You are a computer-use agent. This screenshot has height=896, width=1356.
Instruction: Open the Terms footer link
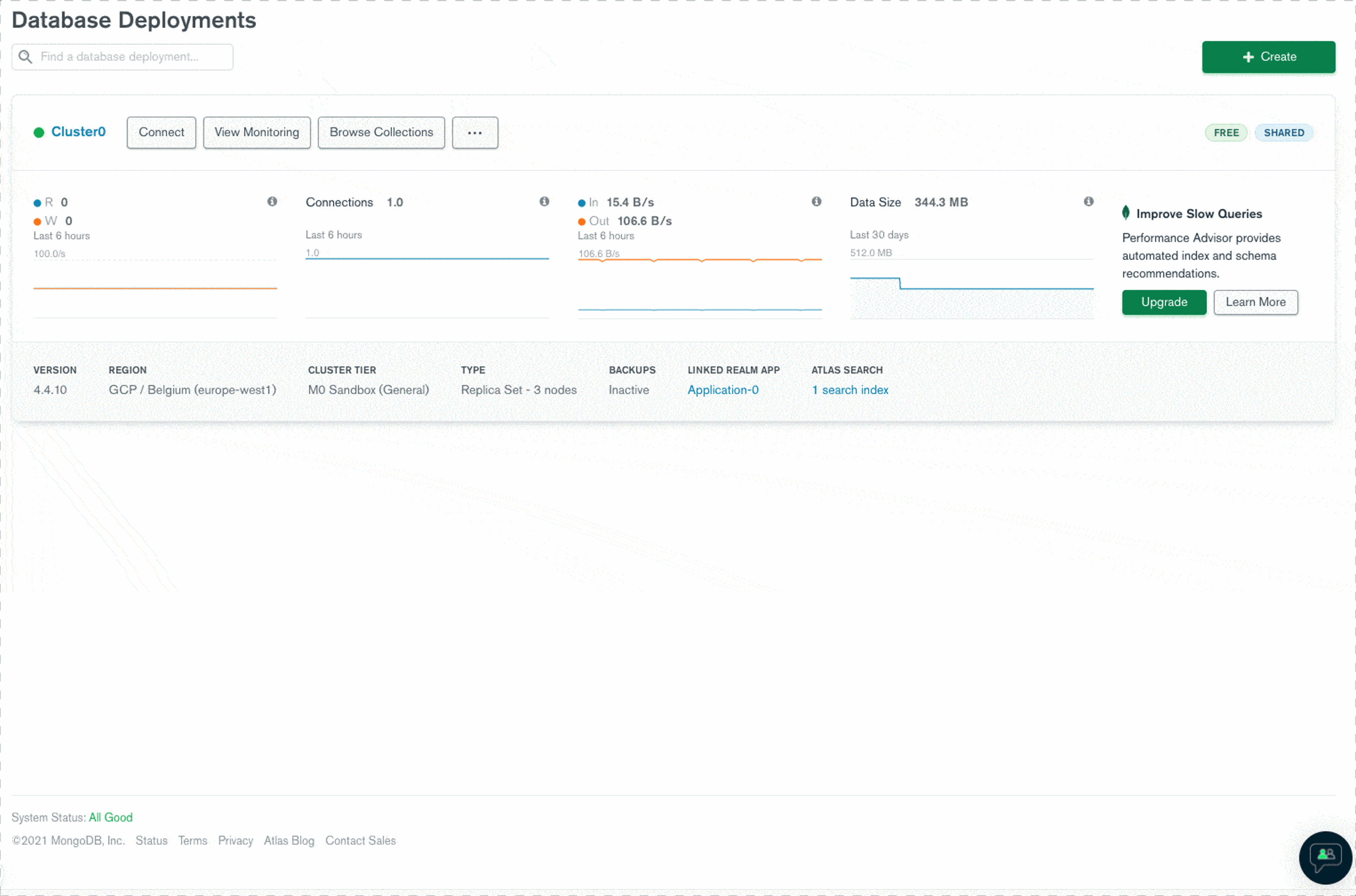(x=192, y=841)
